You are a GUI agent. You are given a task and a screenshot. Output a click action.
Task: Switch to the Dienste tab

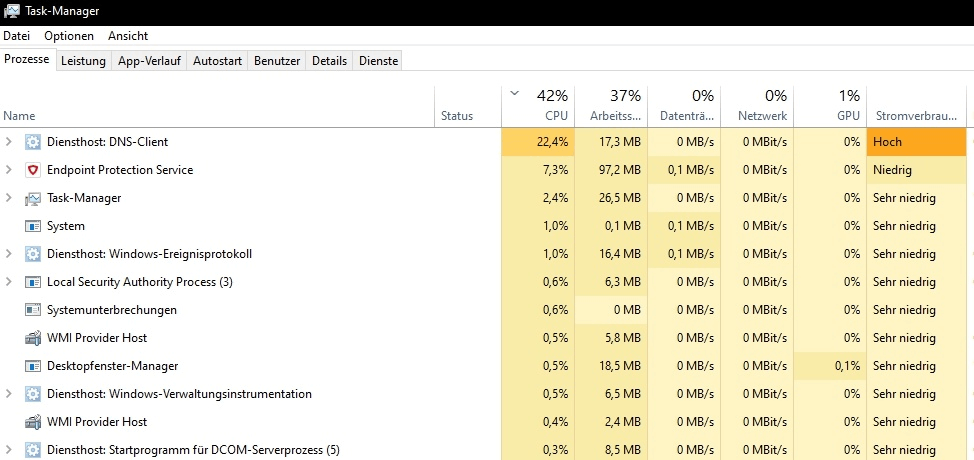378,61
